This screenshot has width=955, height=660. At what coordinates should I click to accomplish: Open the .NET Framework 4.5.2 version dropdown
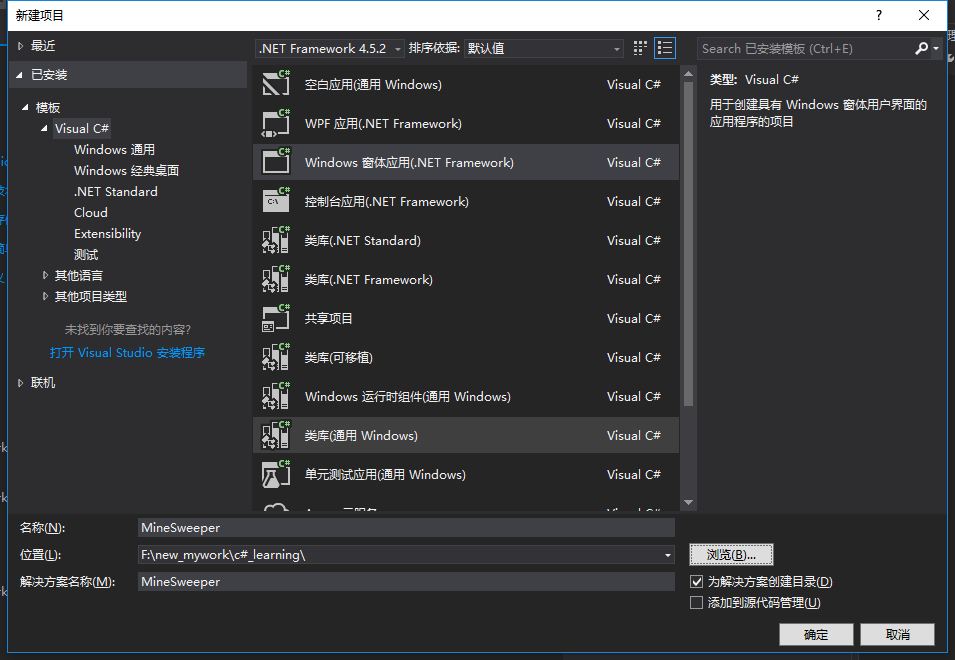pyautogui.click(x=329, y=48)
